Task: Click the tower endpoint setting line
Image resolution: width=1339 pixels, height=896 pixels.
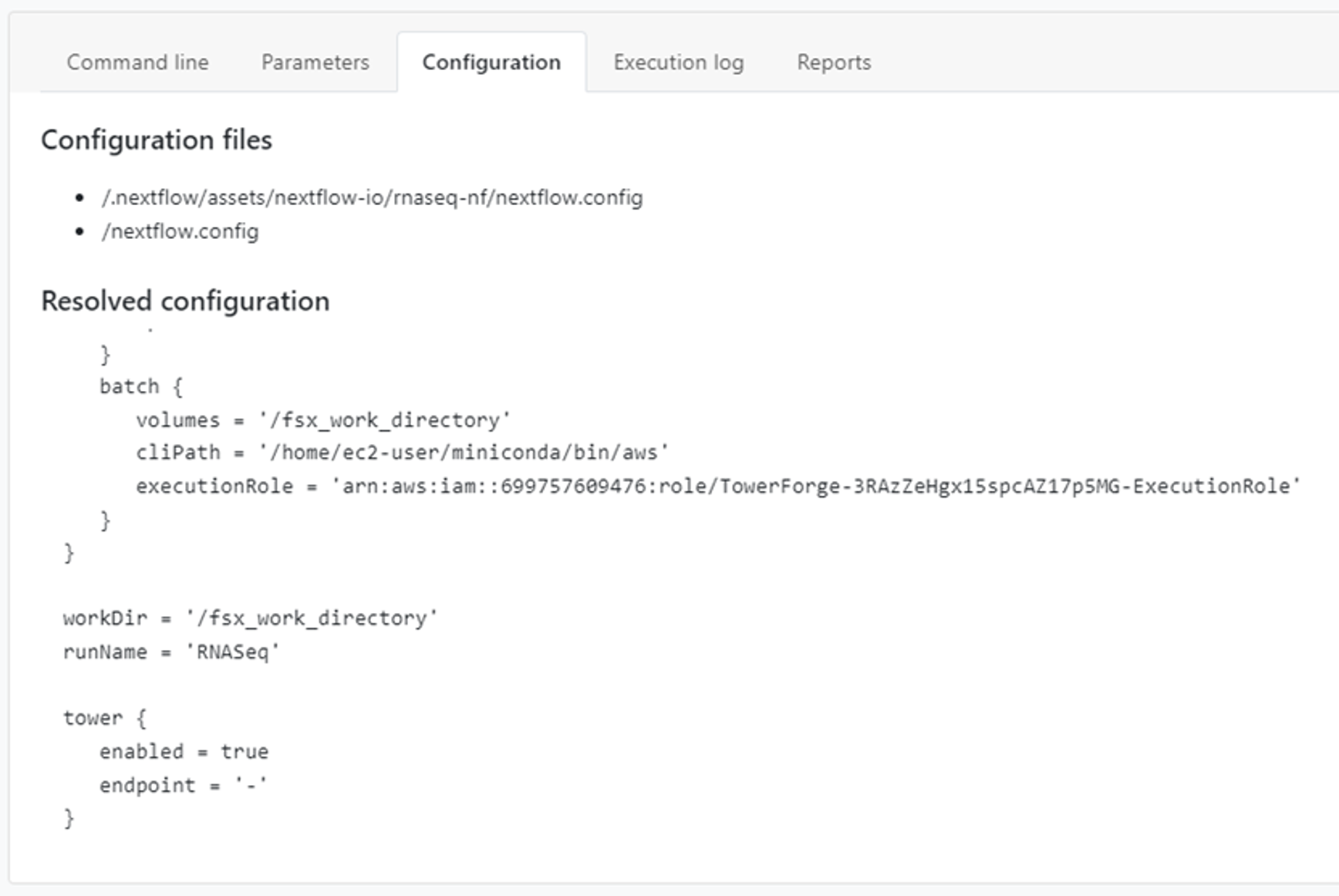Action: (183, 786)
